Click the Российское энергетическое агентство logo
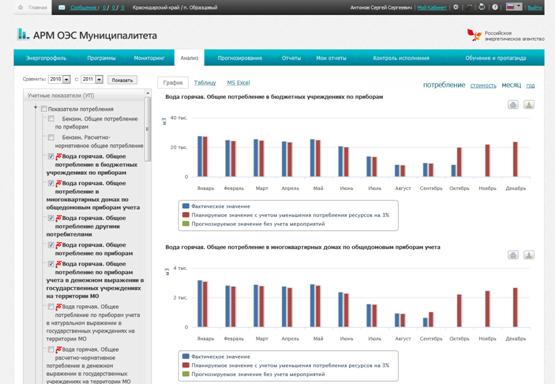 coord(505,35)
